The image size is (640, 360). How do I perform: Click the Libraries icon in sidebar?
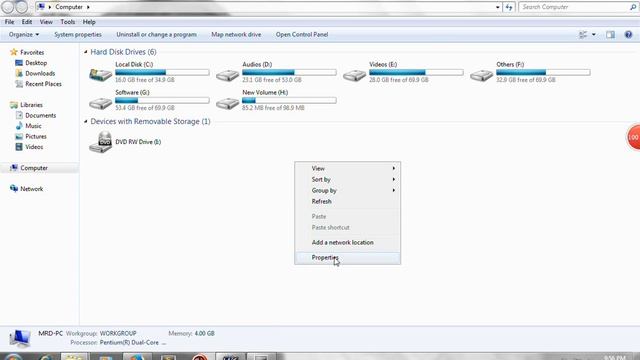pos(14,105)
